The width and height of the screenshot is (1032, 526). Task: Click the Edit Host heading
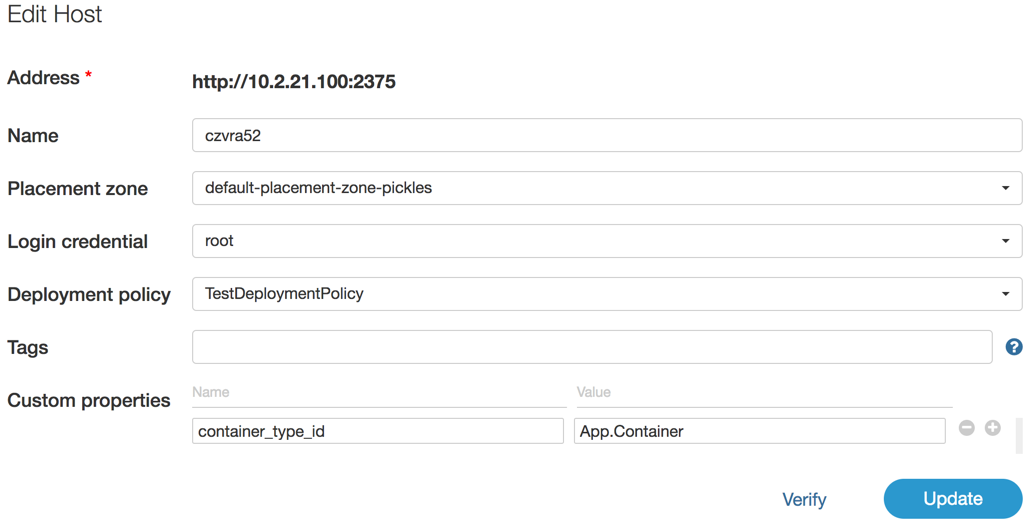tap(55, 15)
